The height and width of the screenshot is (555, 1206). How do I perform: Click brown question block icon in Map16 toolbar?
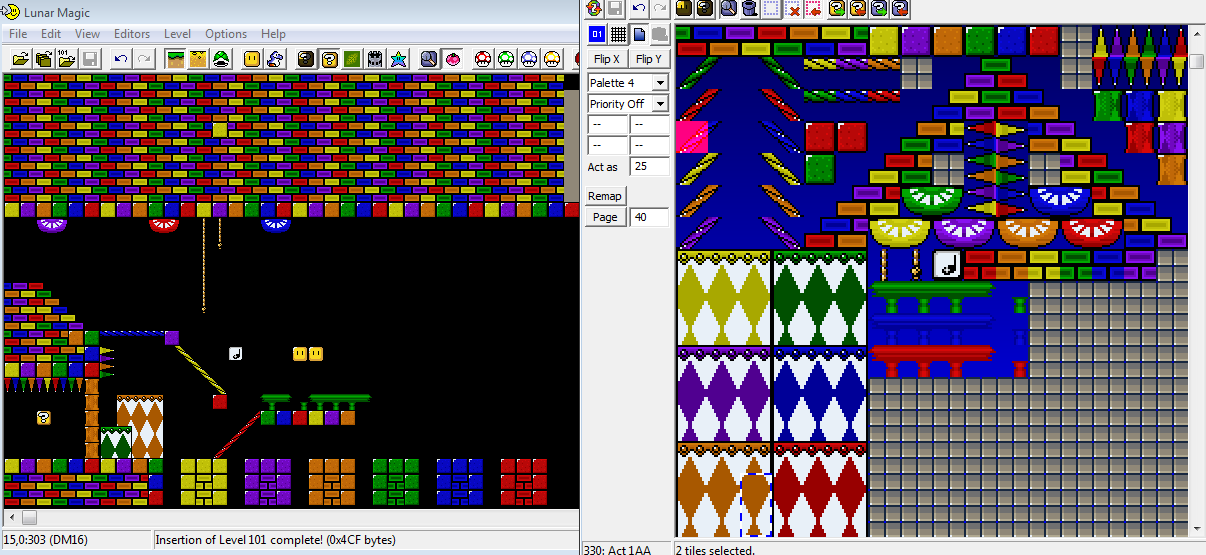[x=705, y=9]
